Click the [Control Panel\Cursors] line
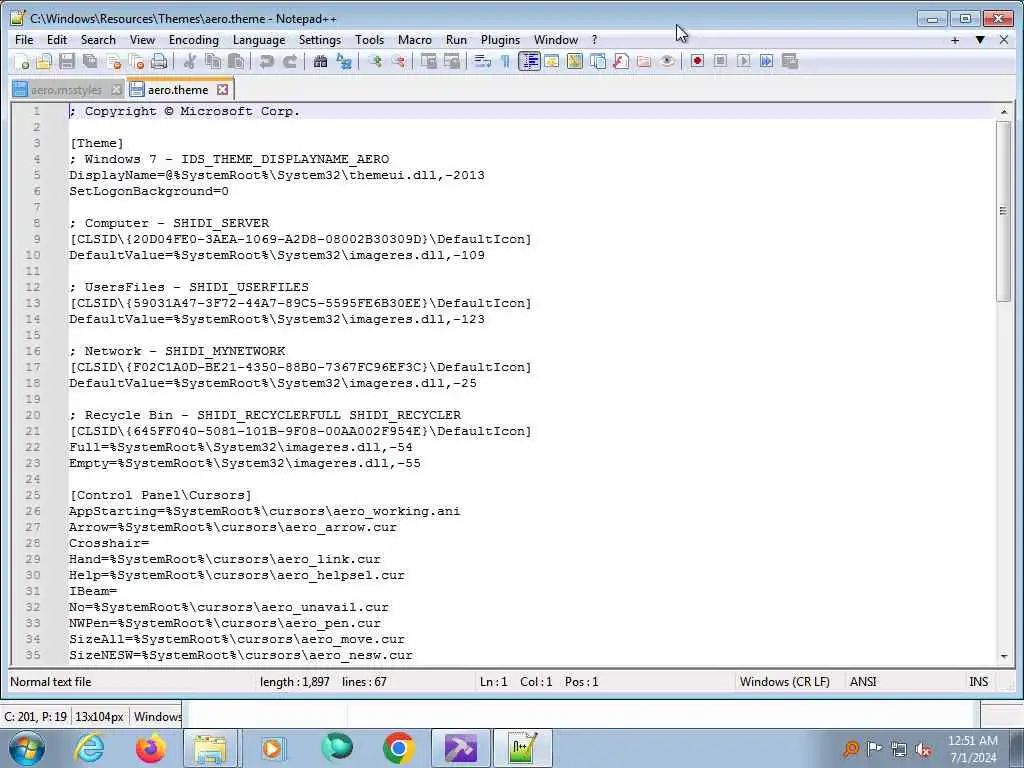Viewport: 1024px width, 768px height. pos(161,495)
